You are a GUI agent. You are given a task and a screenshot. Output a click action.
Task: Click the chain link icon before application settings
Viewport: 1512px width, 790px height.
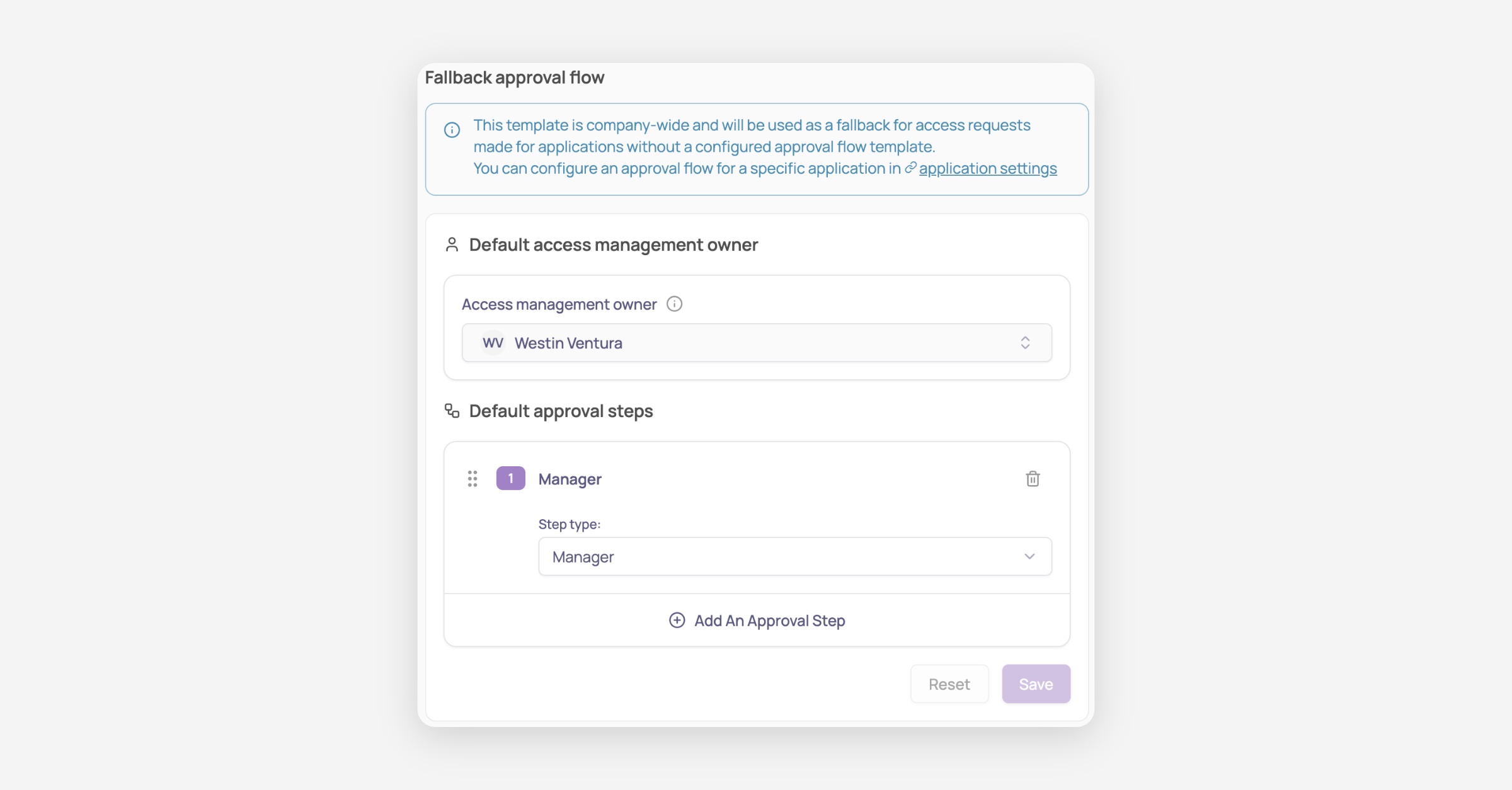point(910,168)
